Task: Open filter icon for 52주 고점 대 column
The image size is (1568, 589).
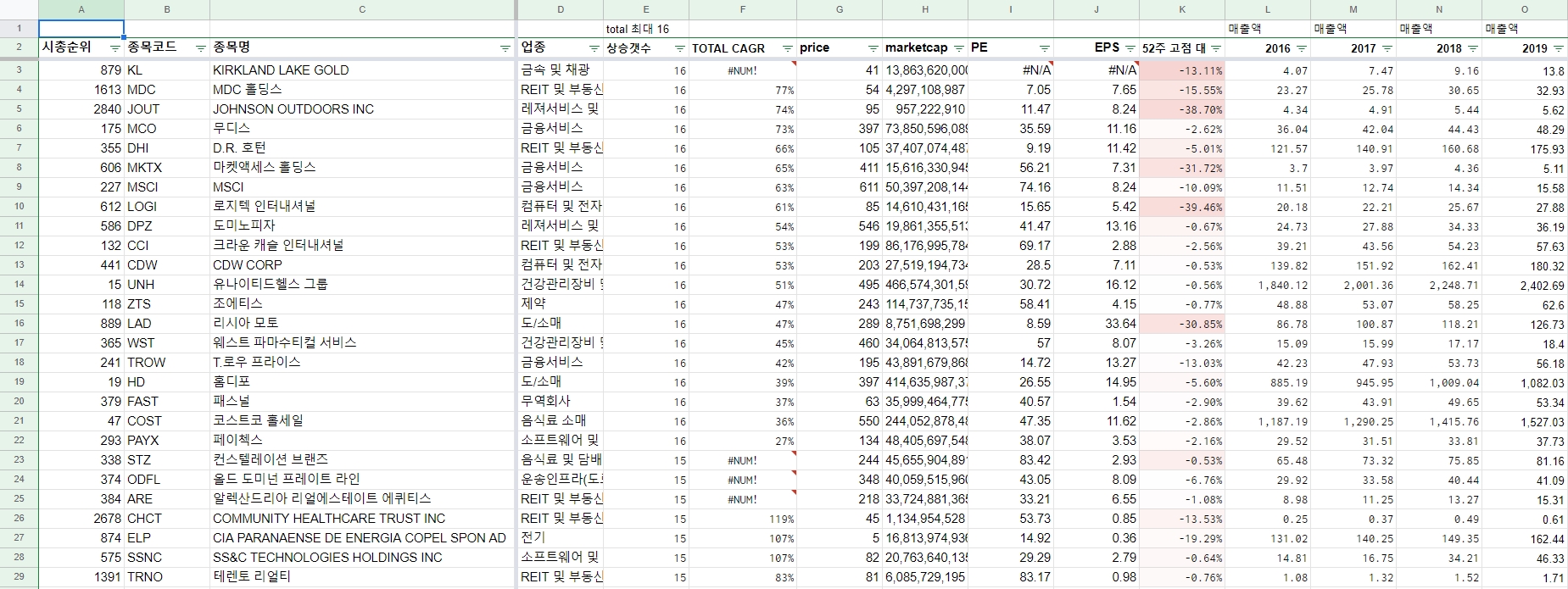Action: [1215, 48]
